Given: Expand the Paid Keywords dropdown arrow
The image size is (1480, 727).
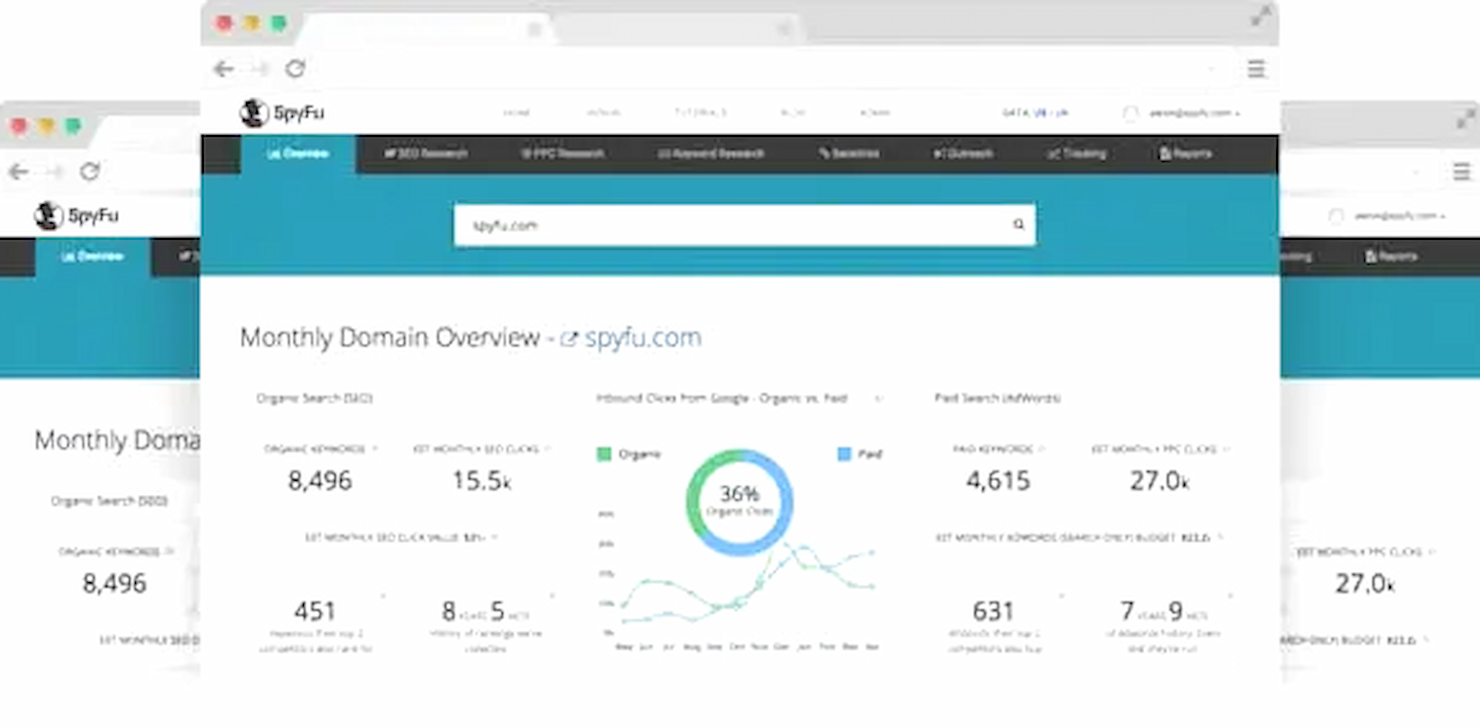Looking at the screenshot, I should [1042, 449].
